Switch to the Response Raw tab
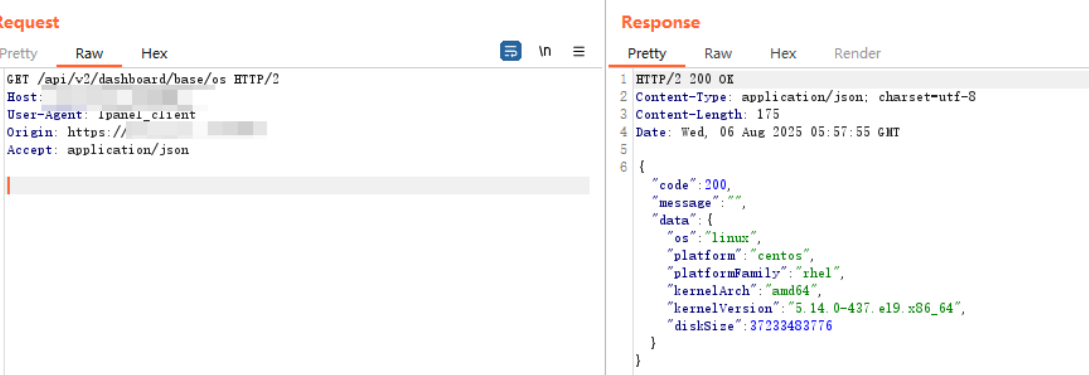 point(718,53)
